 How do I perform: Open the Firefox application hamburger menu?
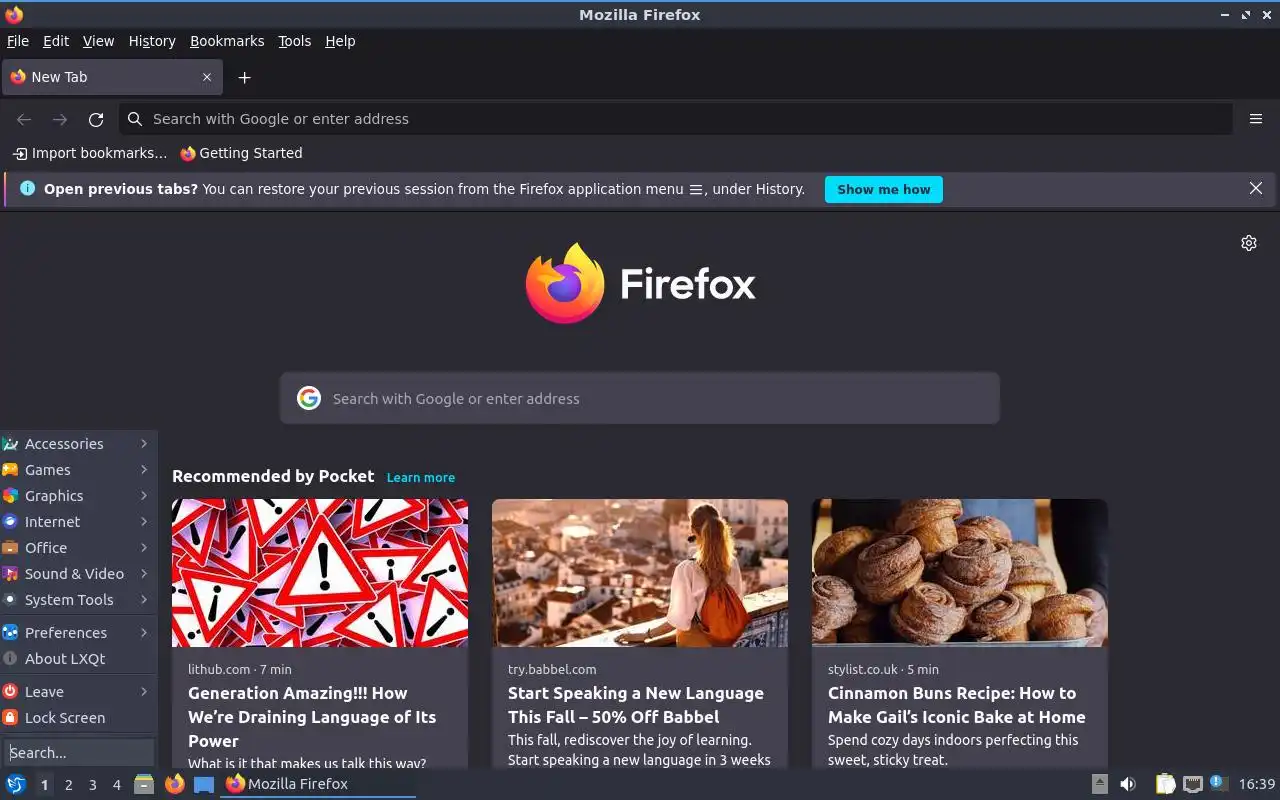[1256, 119]
